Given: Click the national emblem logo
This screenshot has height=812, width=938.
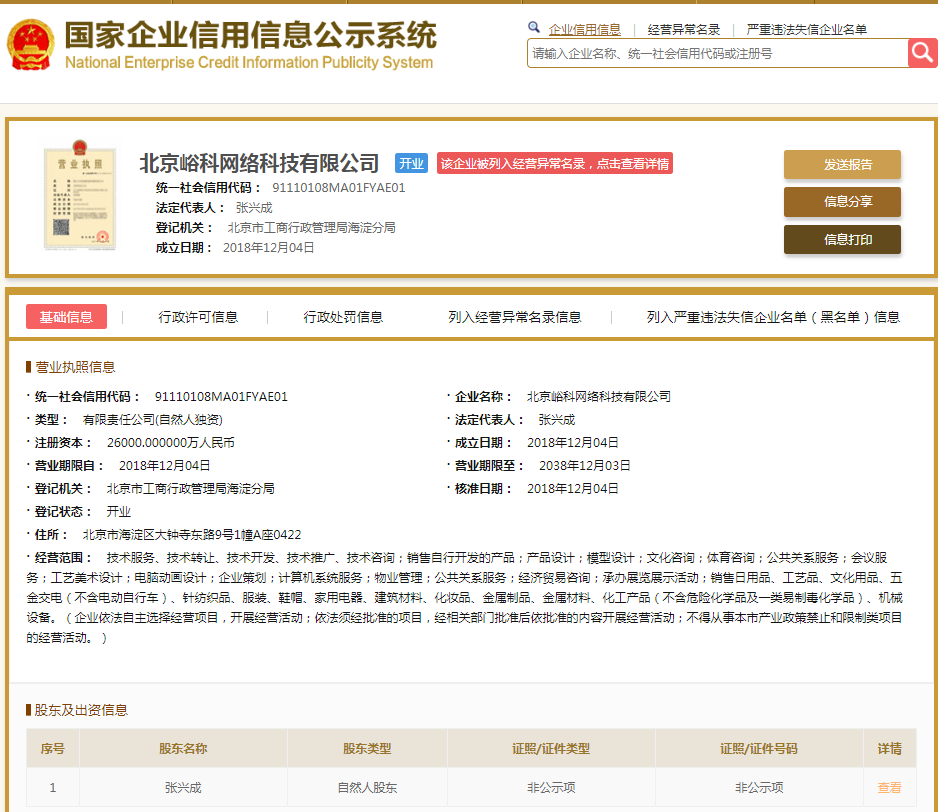Looking at the screenshot, I should [x=31, y=46].
